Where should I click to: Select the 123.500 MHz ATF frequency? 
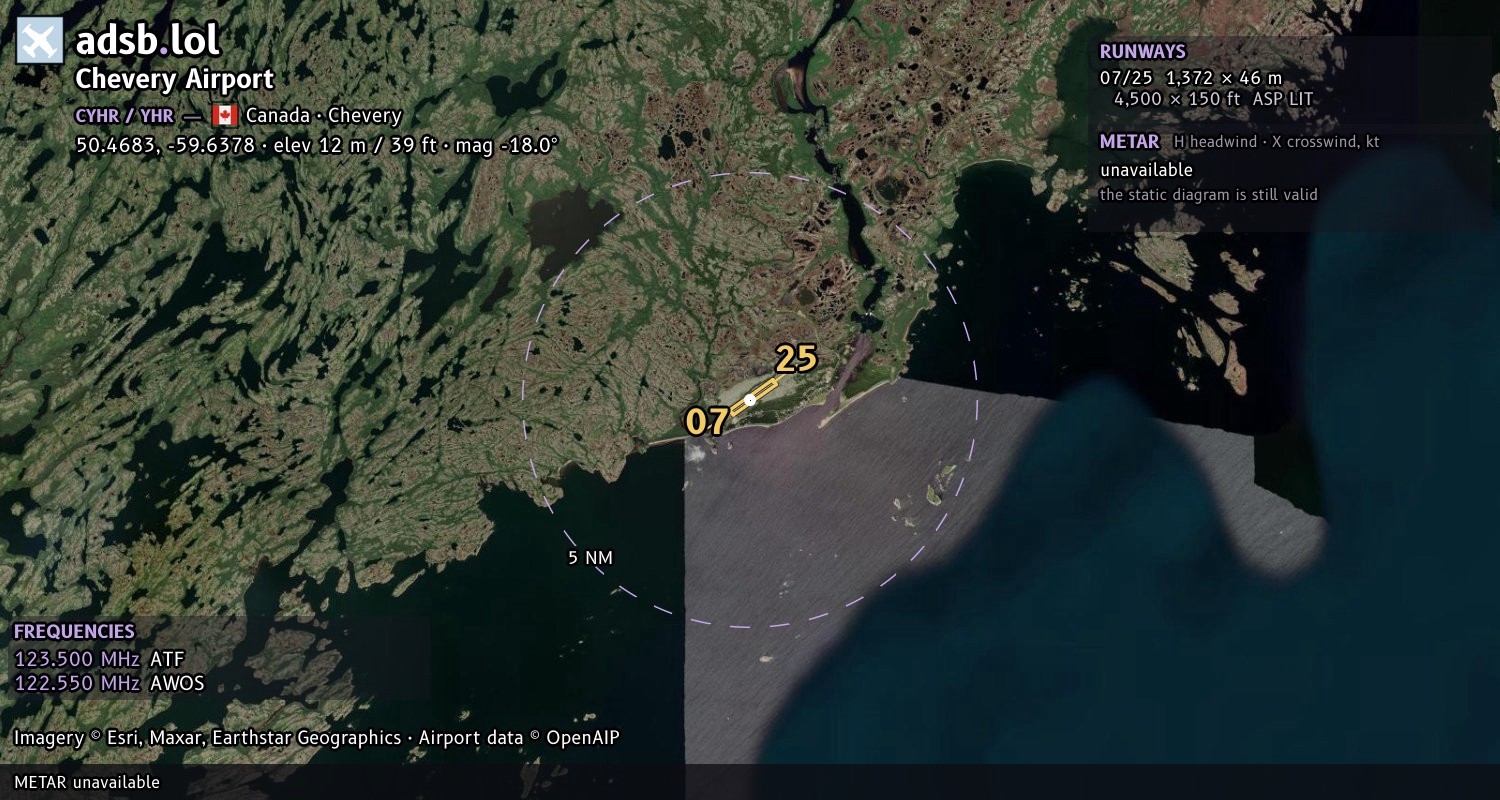coord(99,659)
